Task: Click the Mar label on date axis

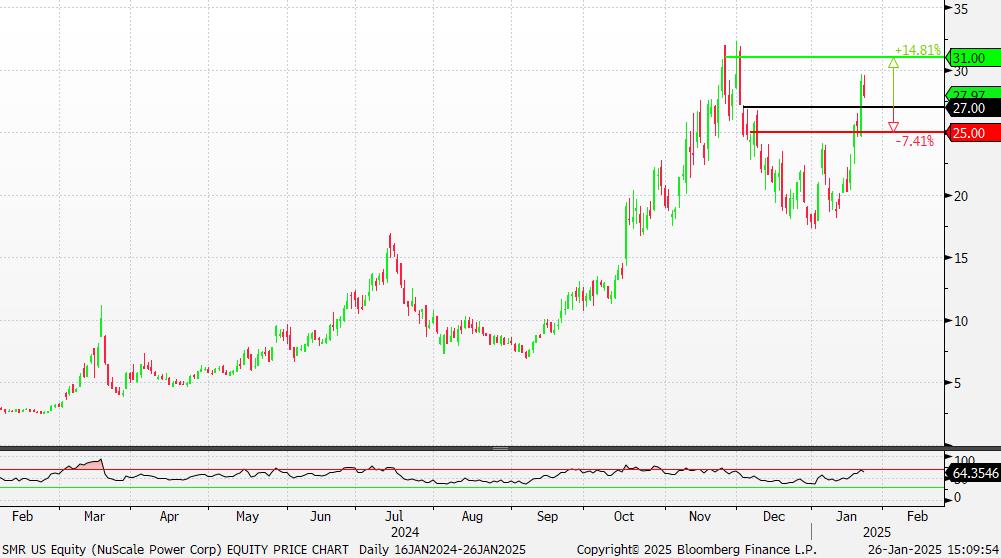Action: click(94, 517)
